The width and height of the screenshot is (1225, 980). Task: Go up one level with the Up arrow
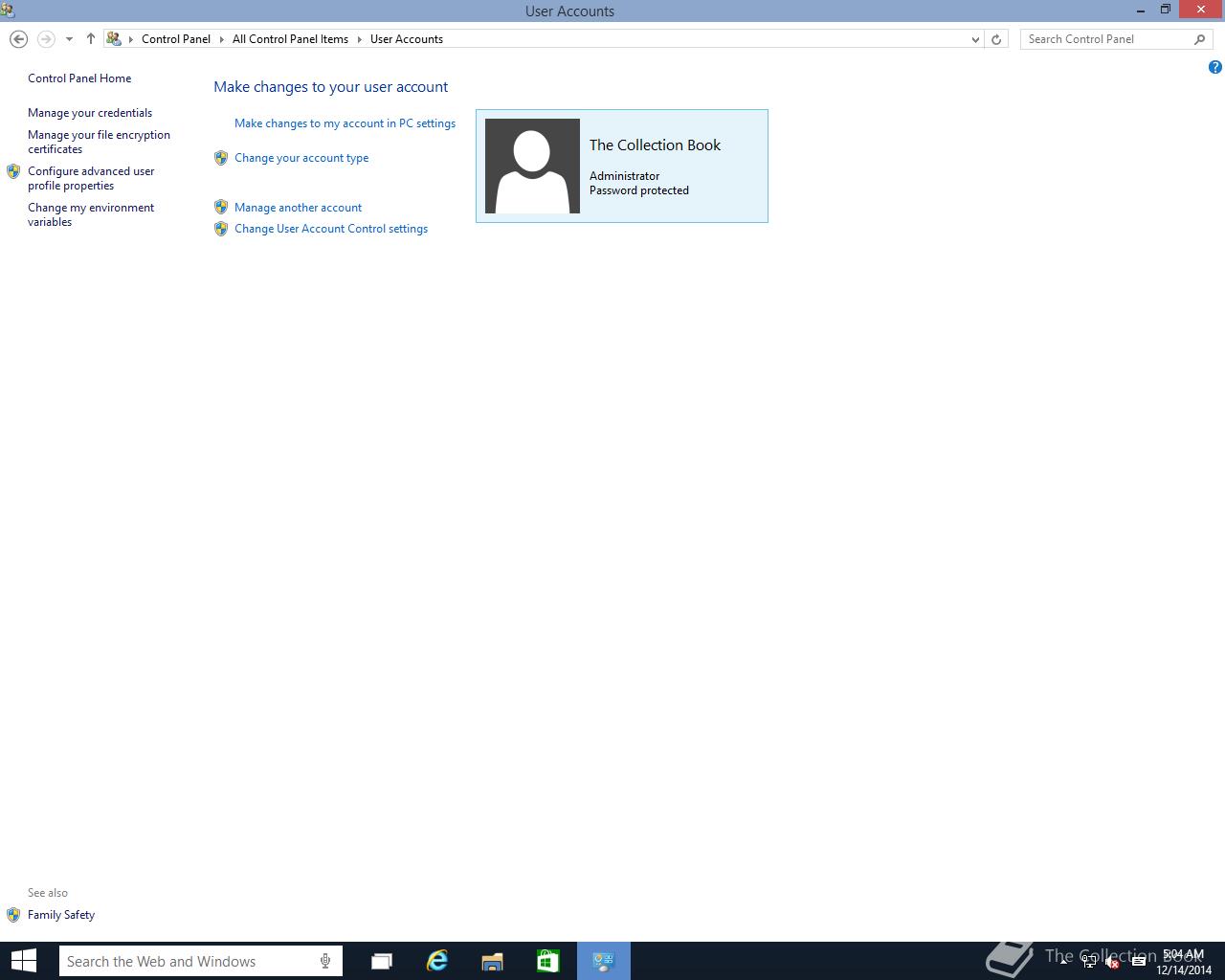(x=91, y=39)
